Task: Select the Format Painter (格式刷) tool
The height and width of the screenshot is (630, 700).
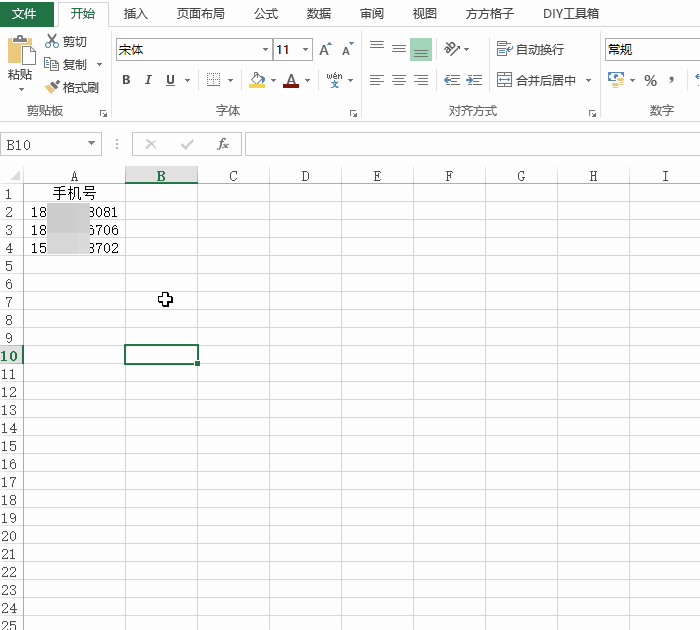Action: [x=71, y=87]
